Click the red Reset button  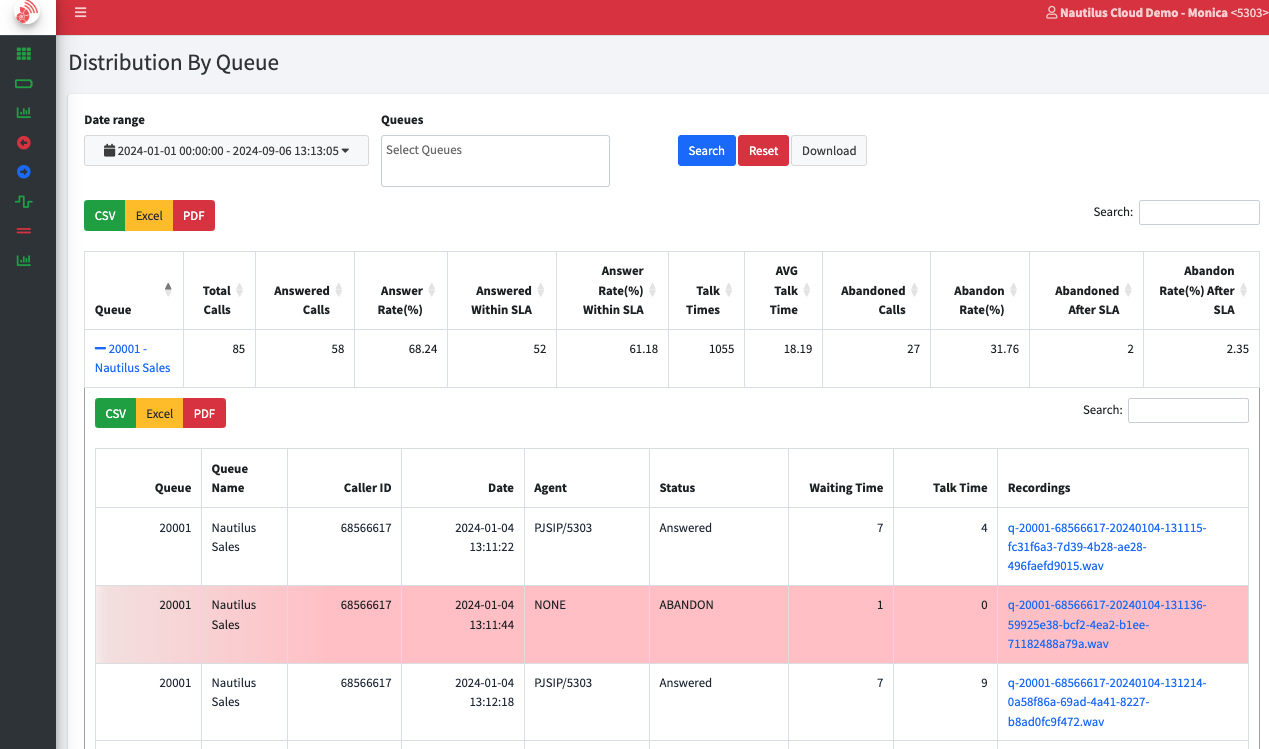click(x=763, y=151)
